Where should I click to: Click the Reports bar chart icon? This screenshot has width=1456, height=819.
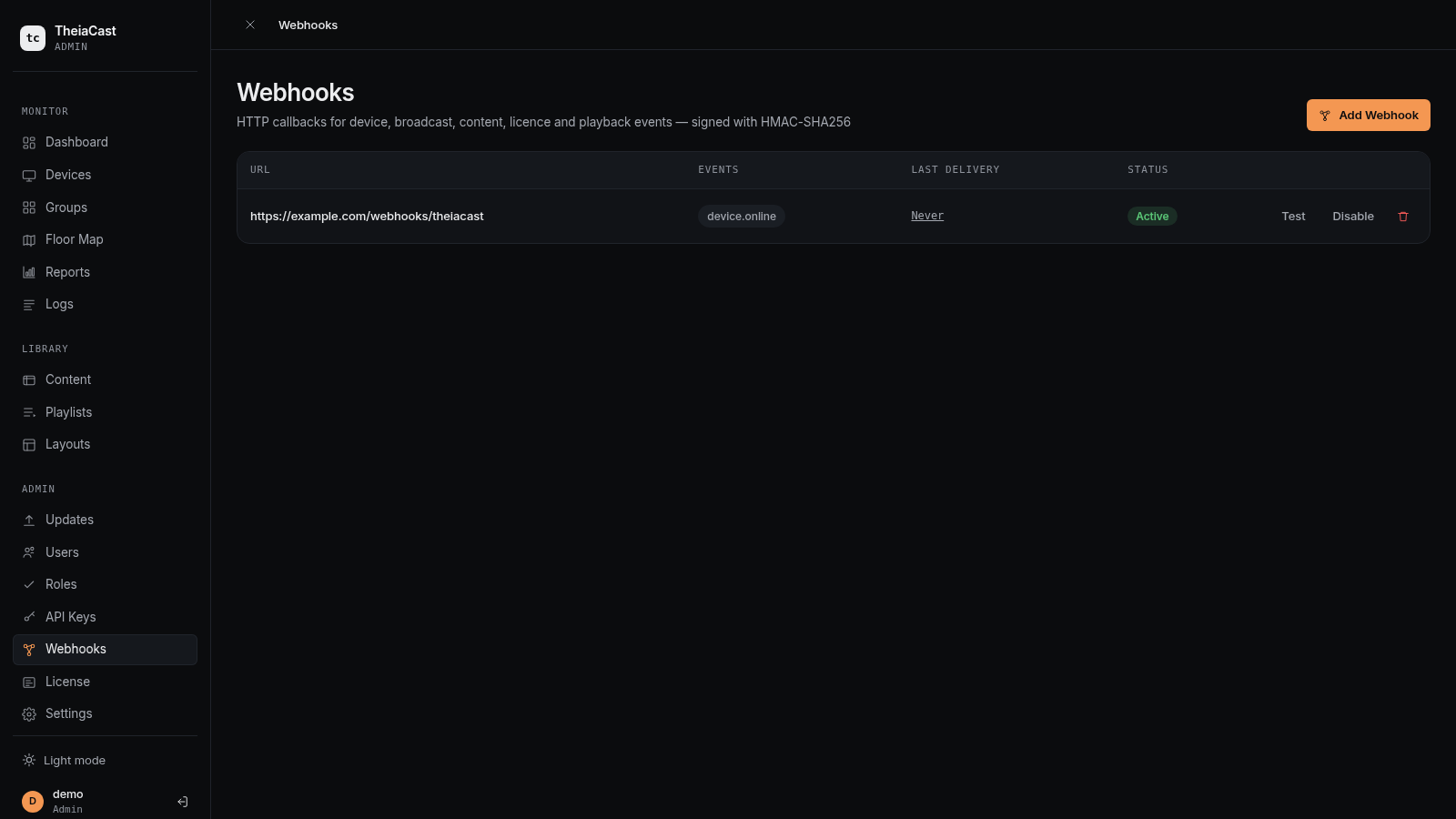29,272
